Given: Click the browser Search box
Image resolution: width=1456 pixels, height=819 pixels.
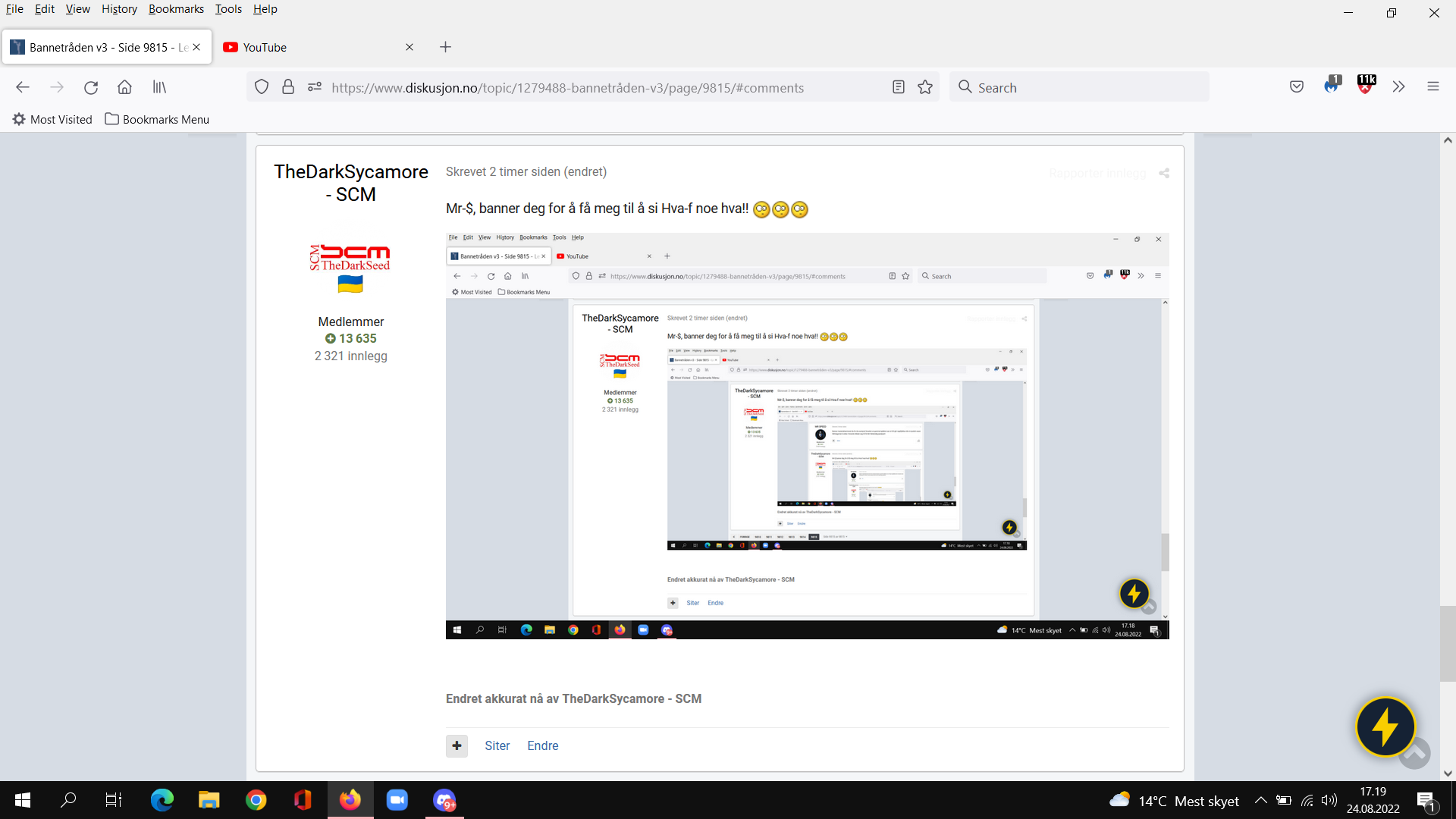Looking at the screenshot, I should click(1079, 87).
